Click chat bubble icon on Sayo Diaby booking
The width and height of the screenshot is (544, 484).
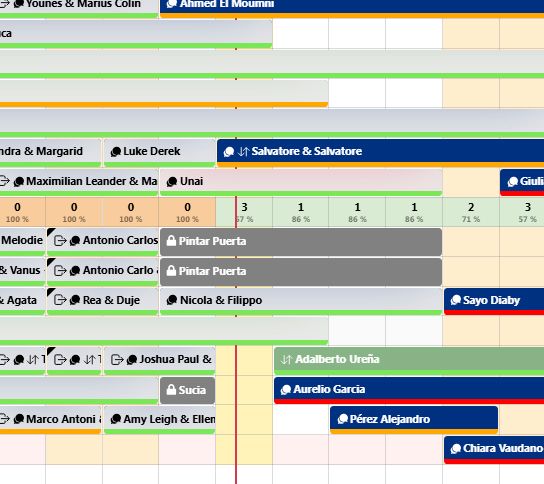click(456, 300)
